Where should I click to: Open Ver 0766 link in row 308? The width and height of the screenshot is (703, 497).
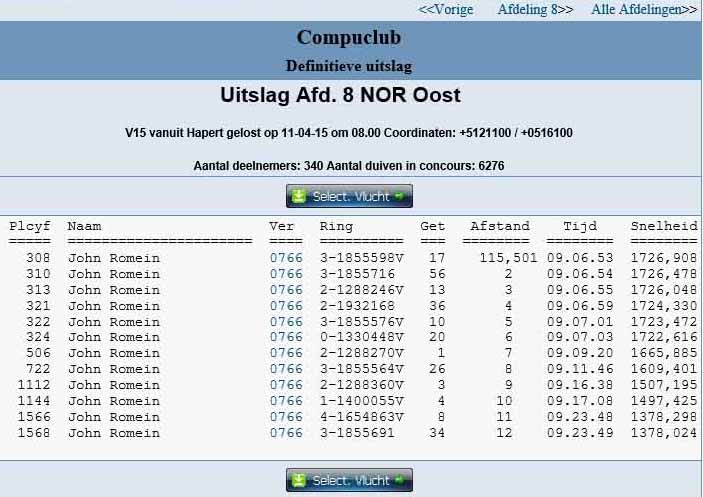[x=286, y=258]
